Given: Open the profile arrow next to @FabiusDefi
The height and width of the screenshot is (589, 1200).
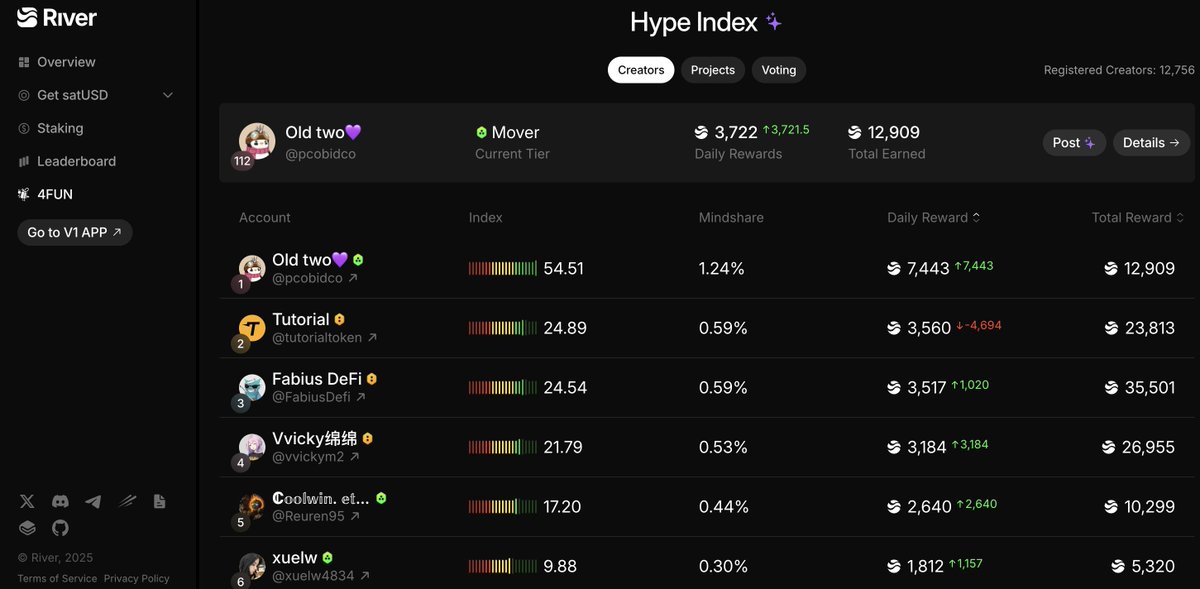Looking at the screenshot, I should (361, 397).
